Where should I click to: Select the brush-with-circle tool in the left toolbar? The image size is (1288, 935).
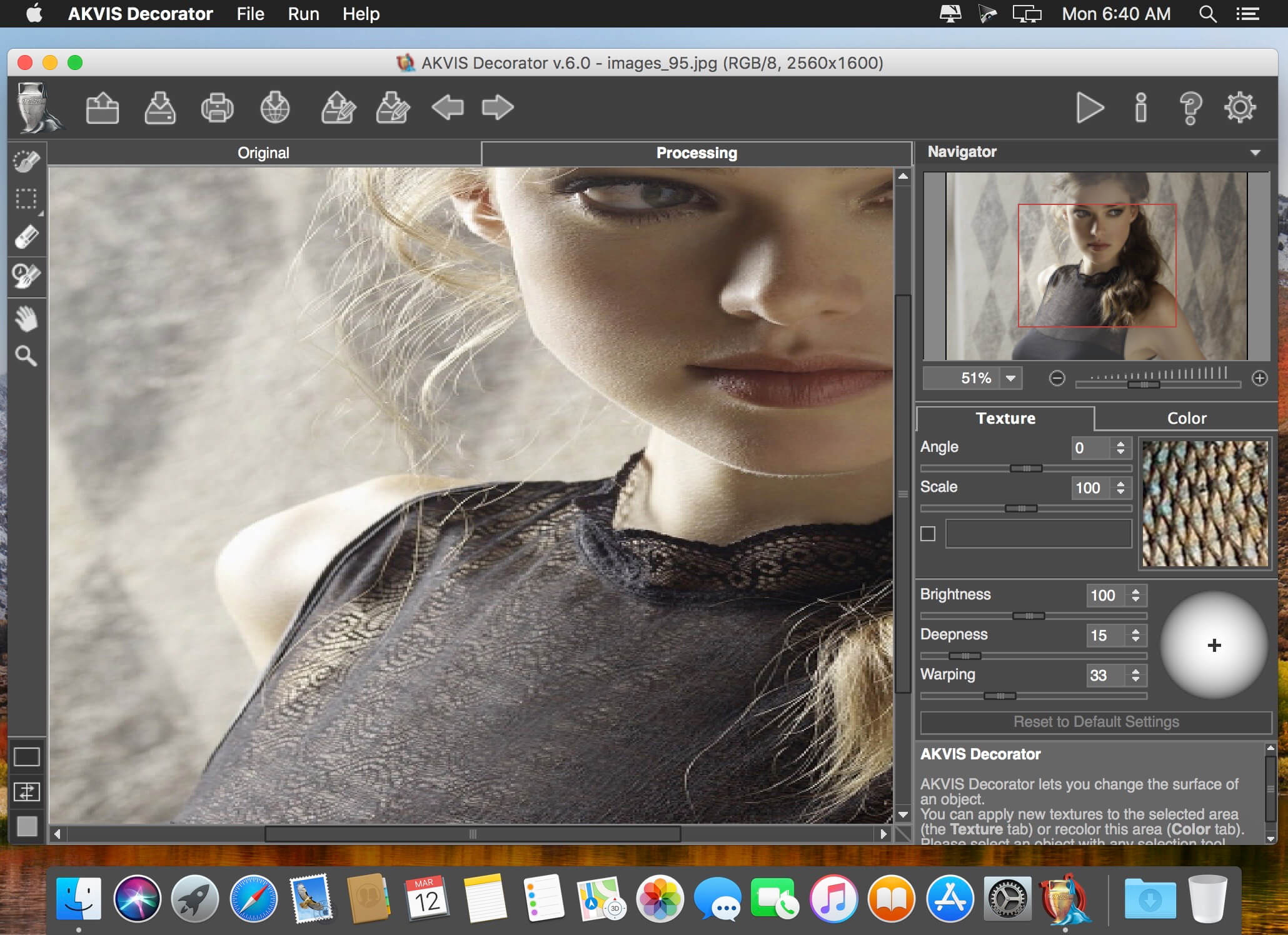(x=26, y=276)
